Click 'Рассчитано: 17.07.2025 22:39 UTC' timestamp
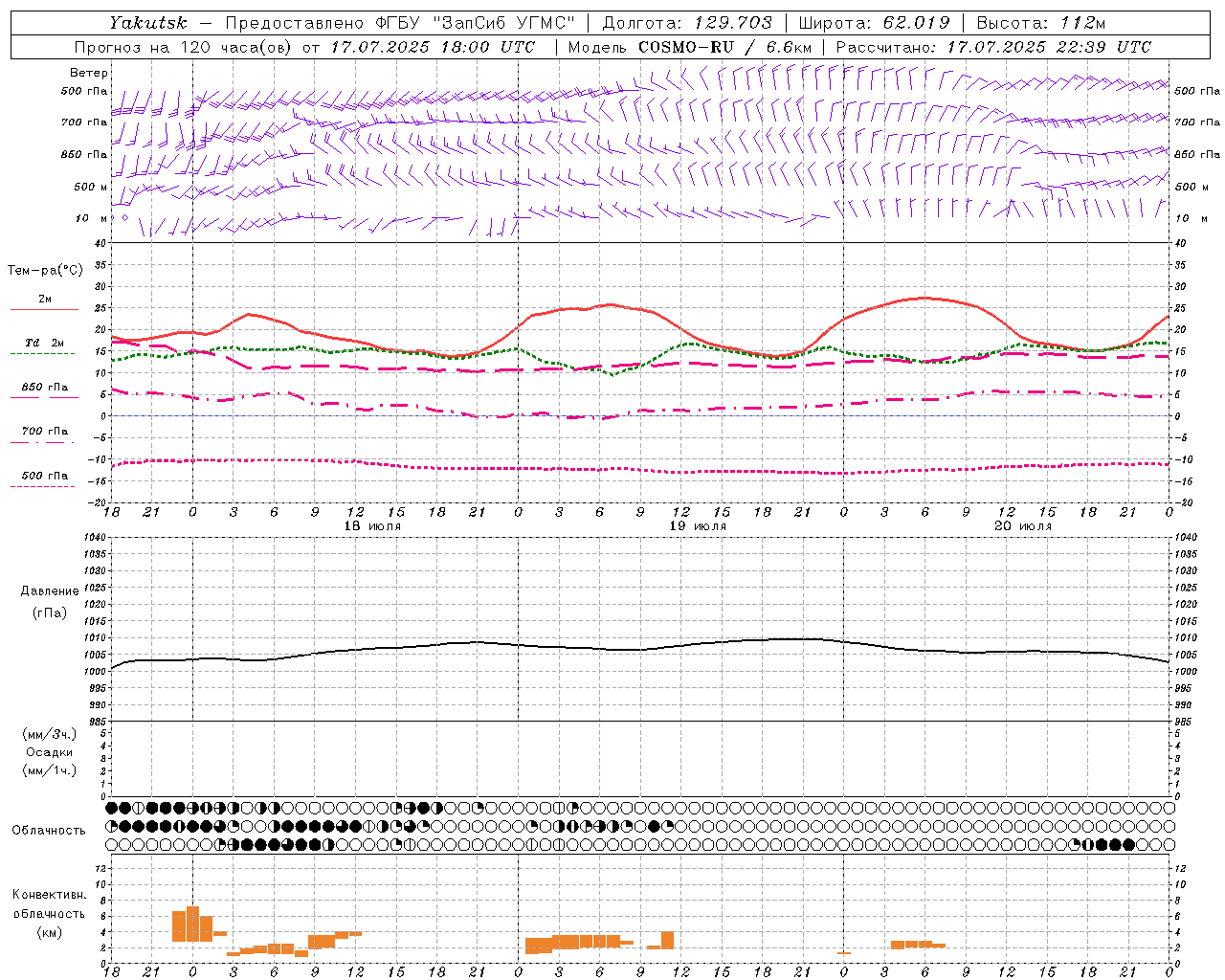 coord(993,47)
